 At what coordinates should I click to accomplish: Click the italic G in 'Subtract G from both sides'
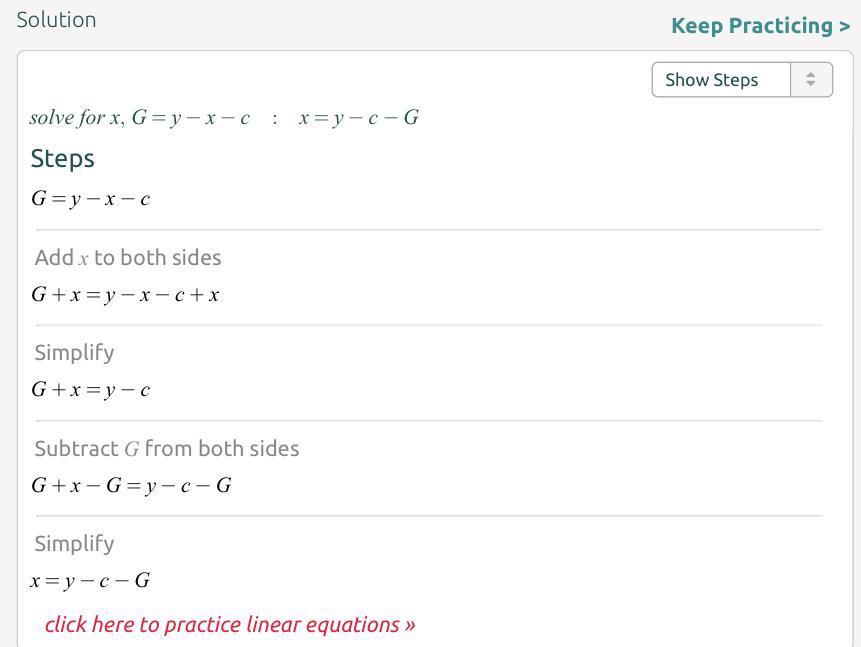[x=132, y=450]
